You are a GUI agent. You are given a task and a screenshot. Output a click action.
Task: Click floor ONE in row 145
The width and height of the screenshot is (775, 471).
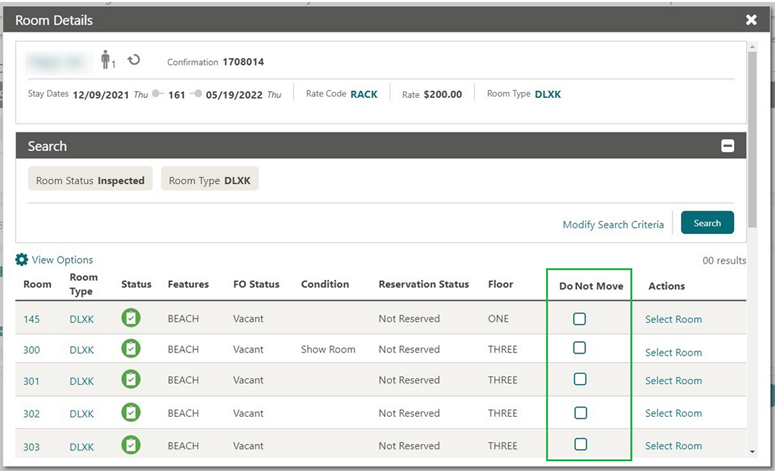click(x=498, y=319)
